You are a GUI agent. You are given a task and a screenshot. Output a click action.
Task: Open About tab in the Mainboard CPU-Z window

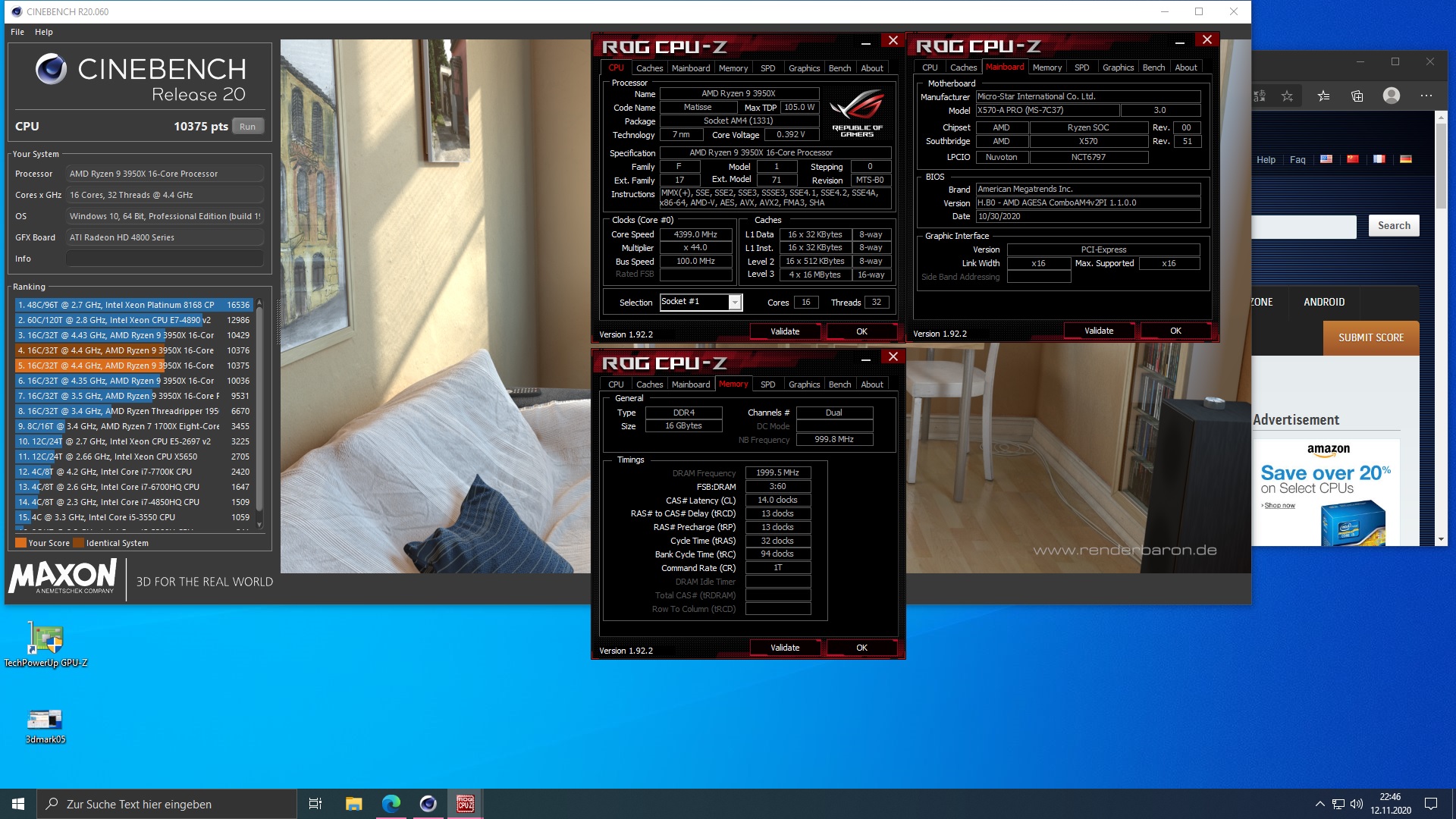tap(1186, 67)
